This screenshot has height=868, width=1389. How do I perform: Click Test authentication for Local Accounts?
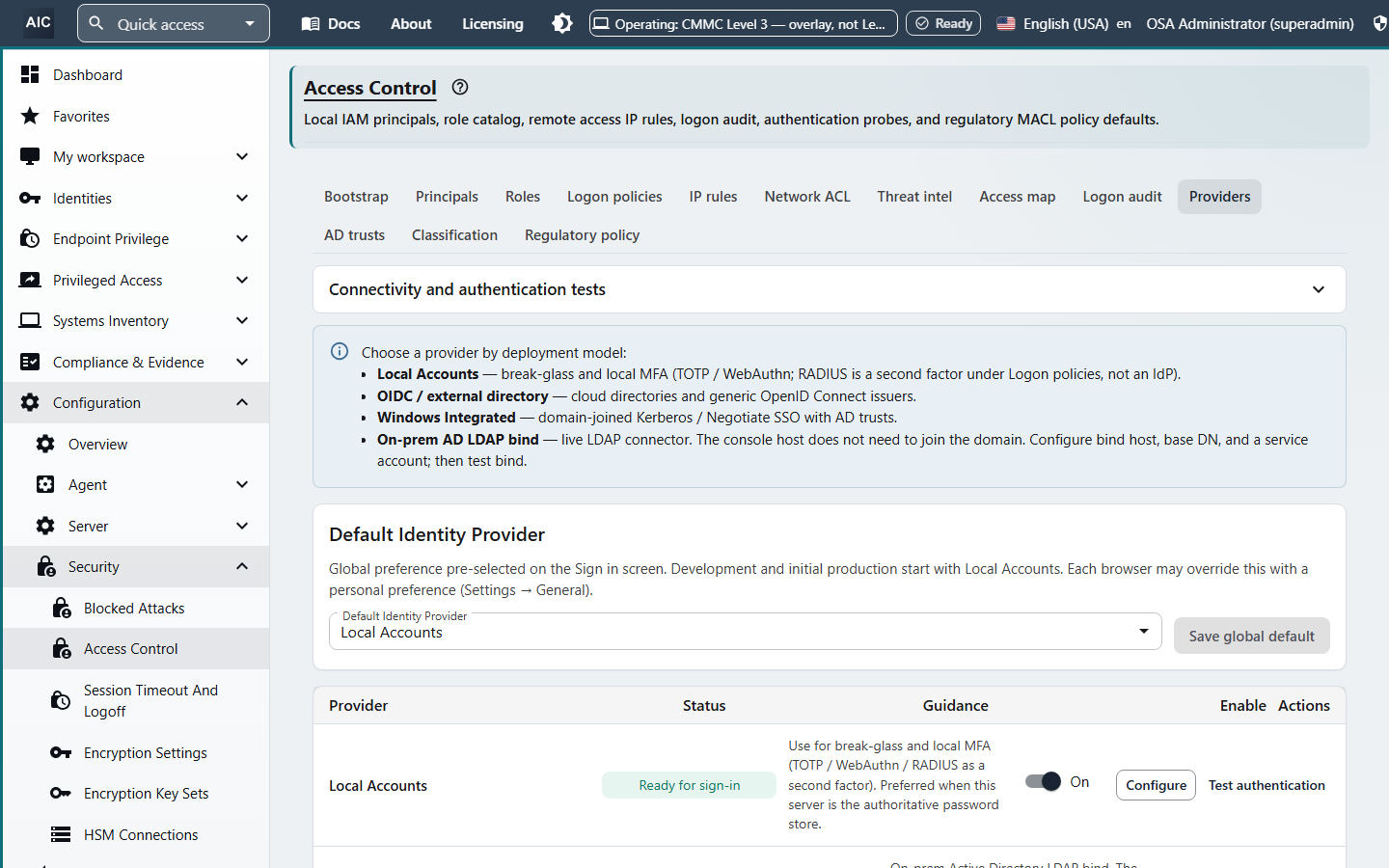point(1266,785)
